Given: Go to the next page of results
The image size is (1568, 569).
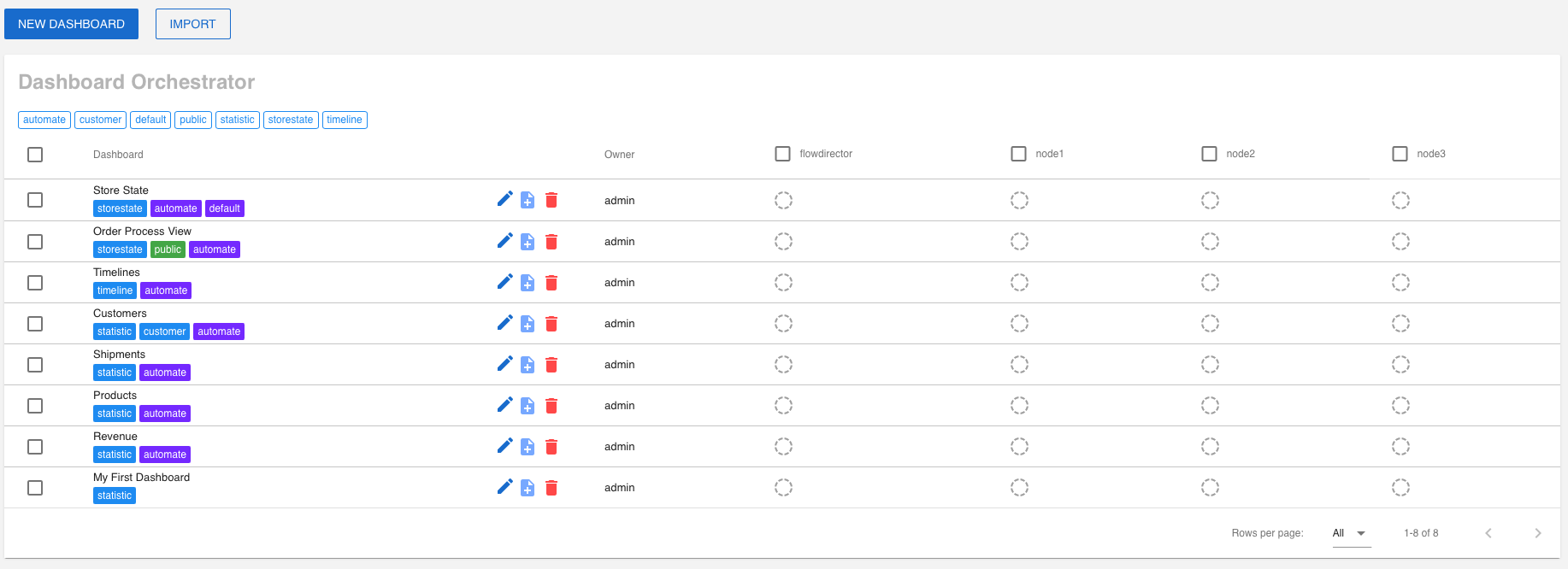Looking at the screenshot, I should pos(1537,533).
